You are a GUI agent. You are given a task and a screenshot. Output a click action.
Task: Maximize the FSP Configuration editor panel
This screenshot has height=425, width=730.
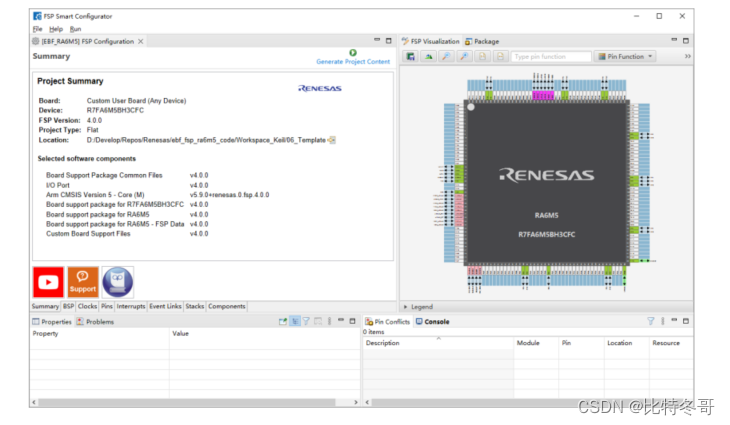tap(389, 40)
